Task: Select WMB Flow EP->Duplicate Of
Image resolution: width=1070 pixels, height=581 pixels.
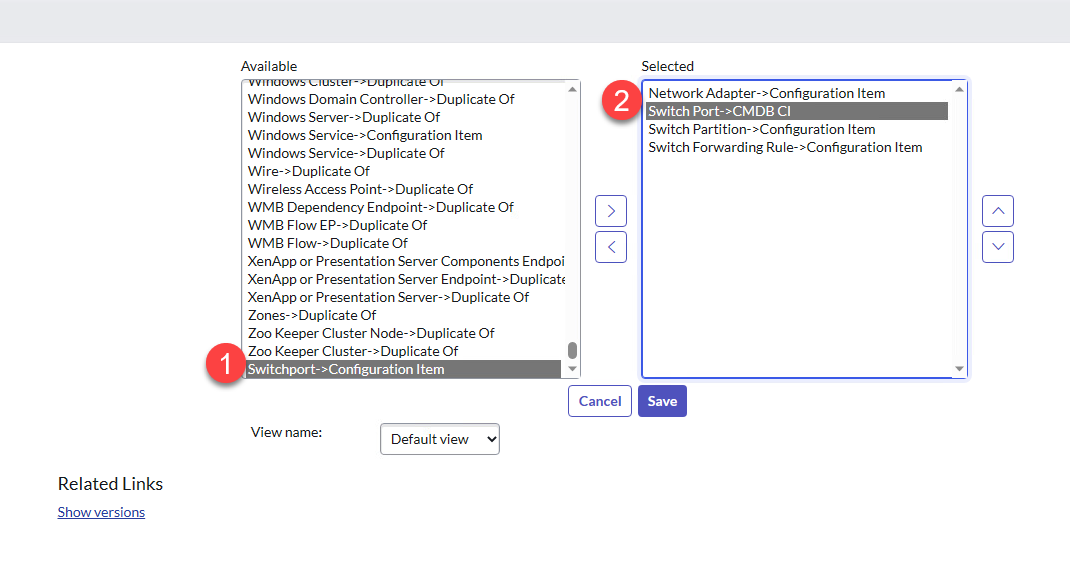Action: coord(403,225)
